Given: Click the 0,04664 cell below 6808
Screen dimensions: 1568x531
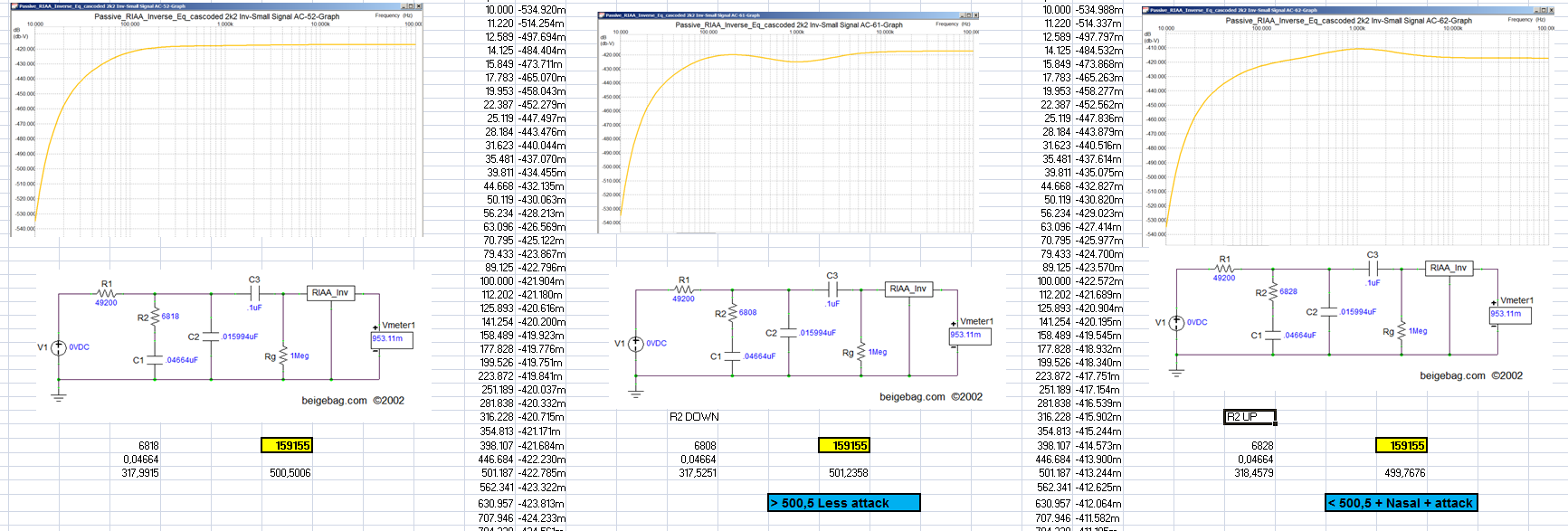Looking at the screenshot, I should click(x=698, y=460).
